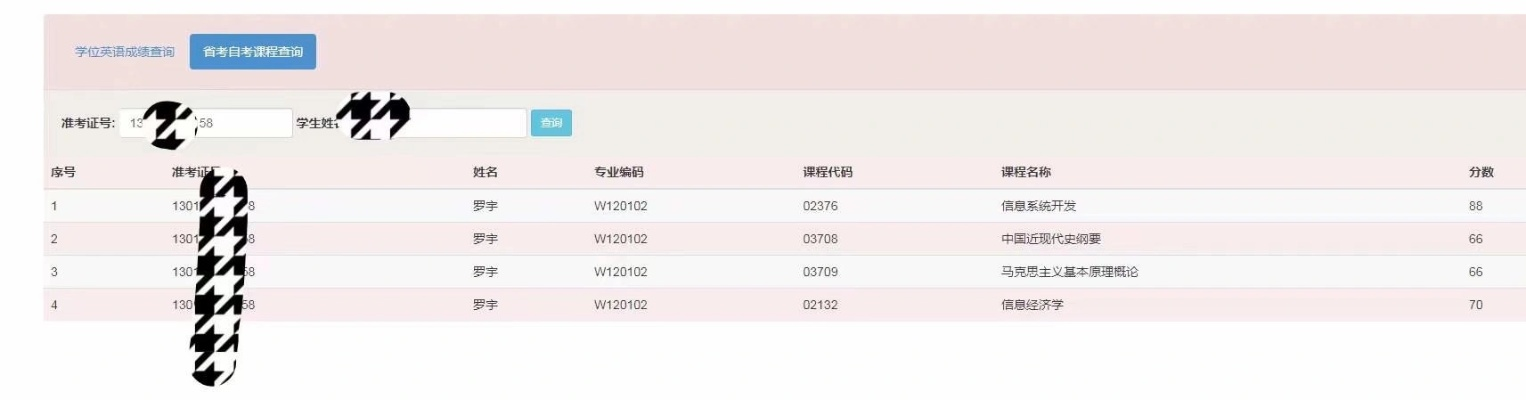
Task: Click course code 02376 cell
Action: point(820,206)
